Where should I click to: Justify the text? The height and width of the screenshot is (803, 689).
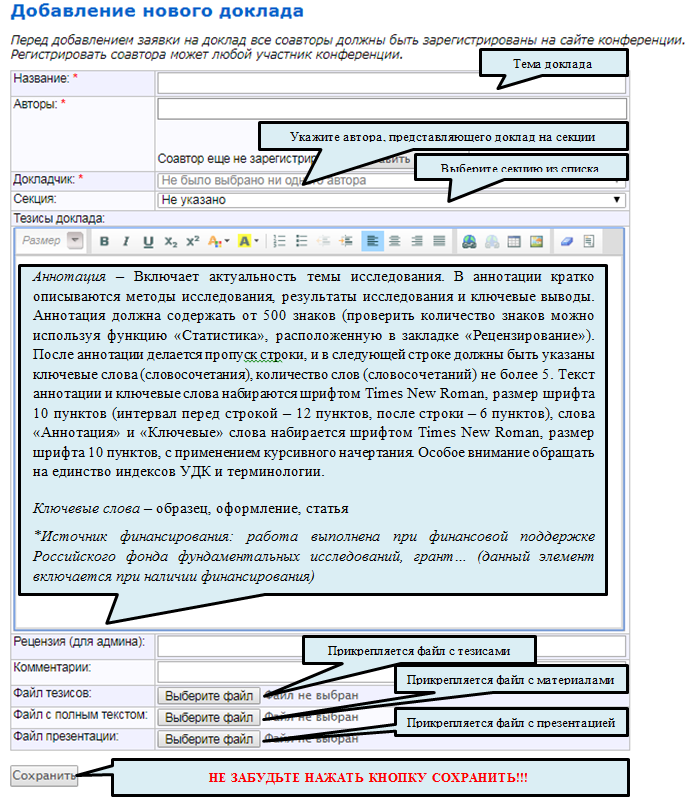439,241
